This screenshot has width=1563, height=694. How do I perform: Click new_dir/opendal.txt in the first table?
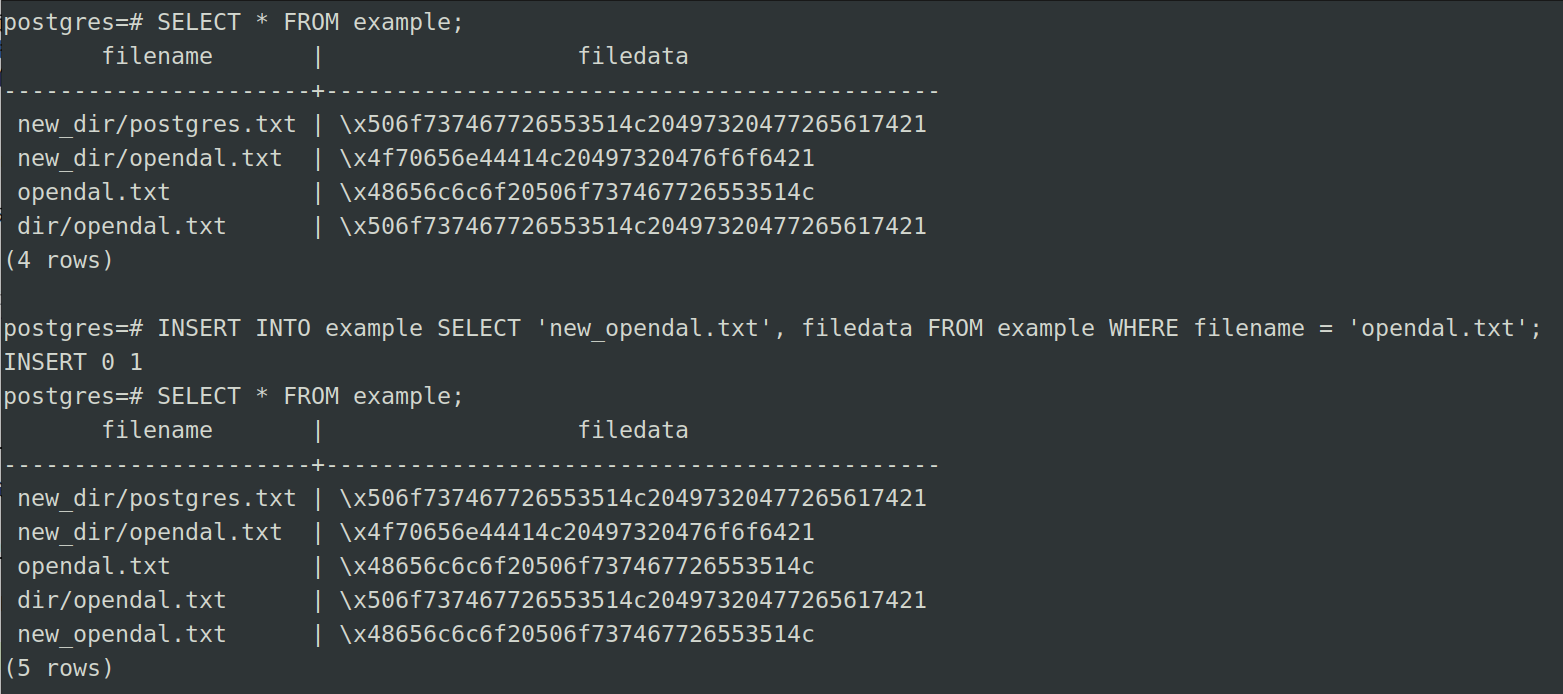(x=150, y=158)
